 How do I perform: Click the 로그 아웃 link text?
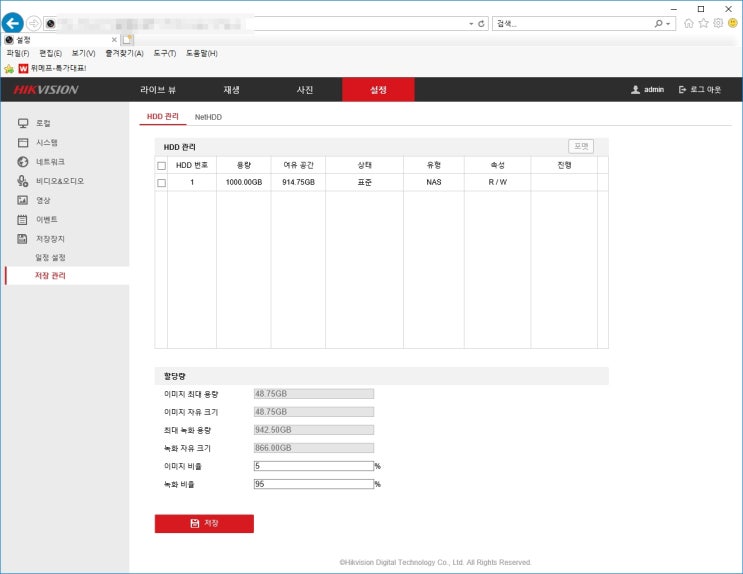(705, 90)
